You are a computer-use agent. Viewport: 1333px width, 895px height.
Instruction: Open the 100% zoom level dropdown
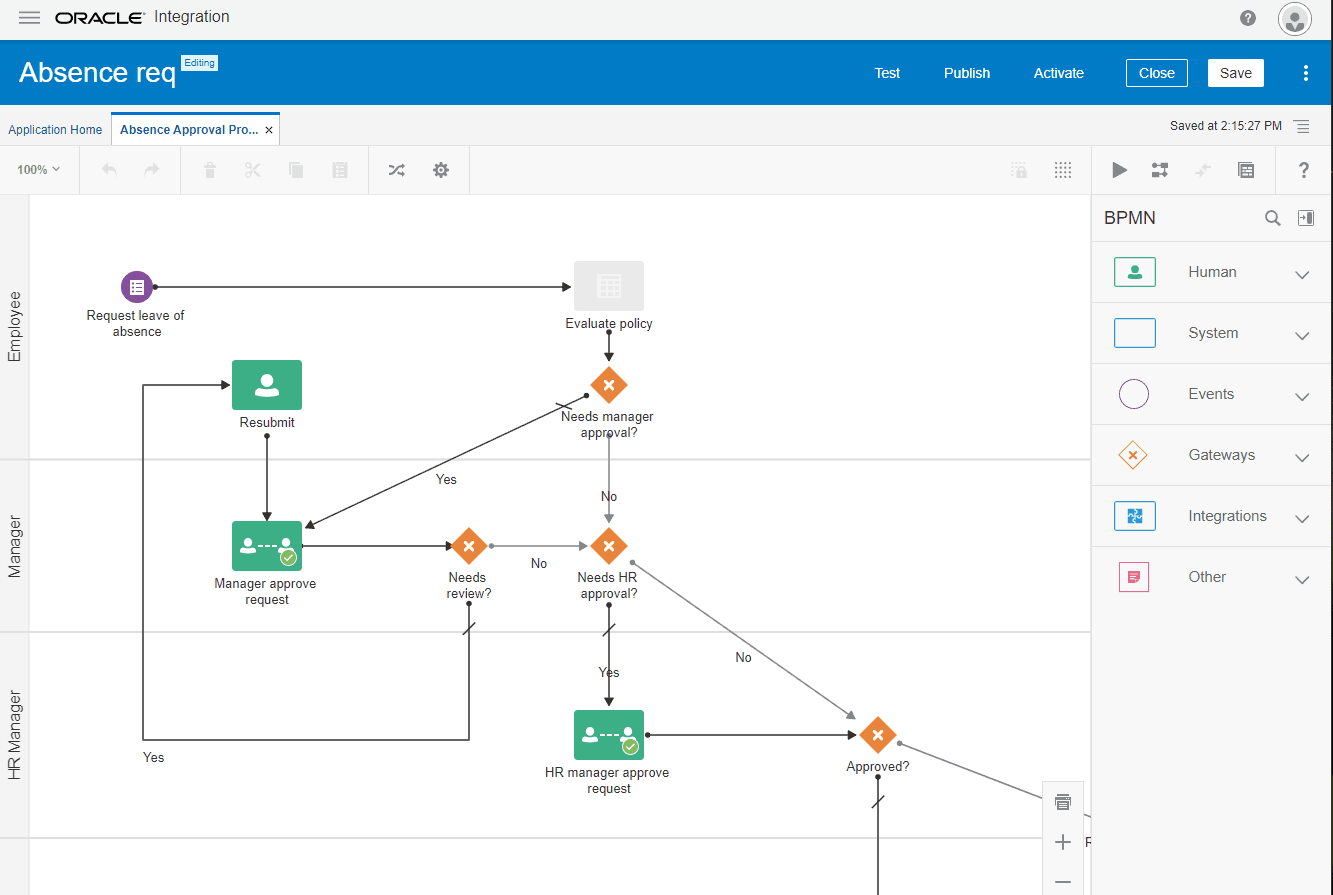38,170
